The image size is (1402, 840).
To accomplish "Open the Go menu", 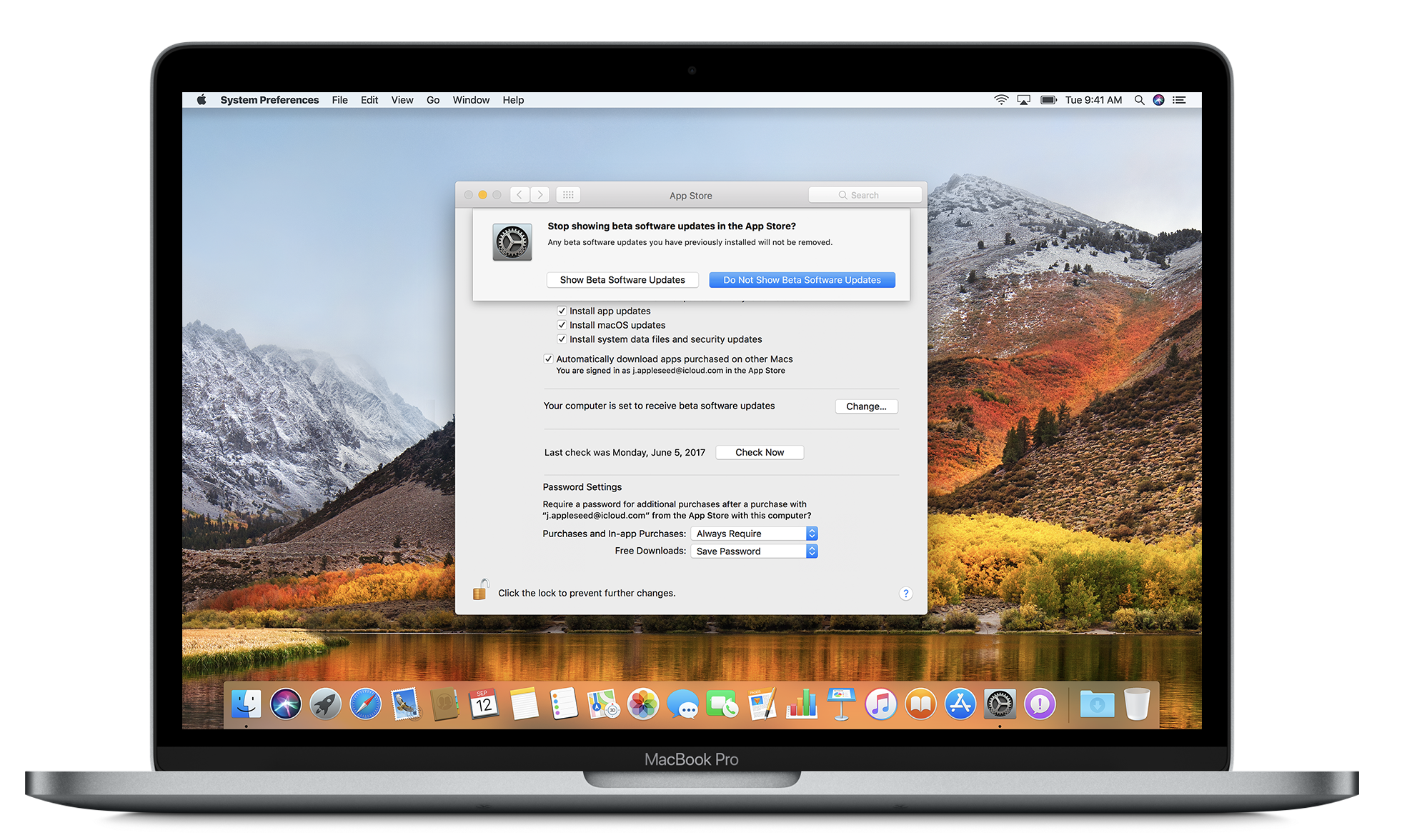I will [433, 100].
